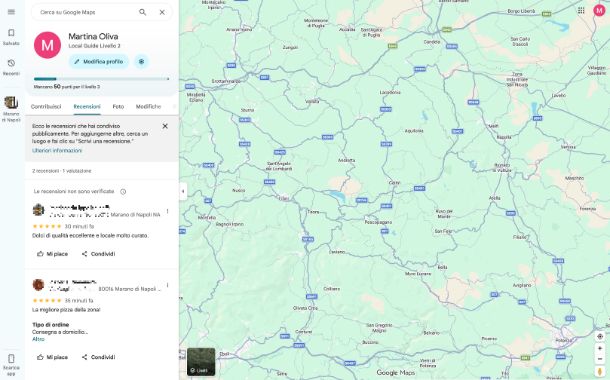Open the pizza review place thumbnail
The image size is (610, 380).
point(38,285)
